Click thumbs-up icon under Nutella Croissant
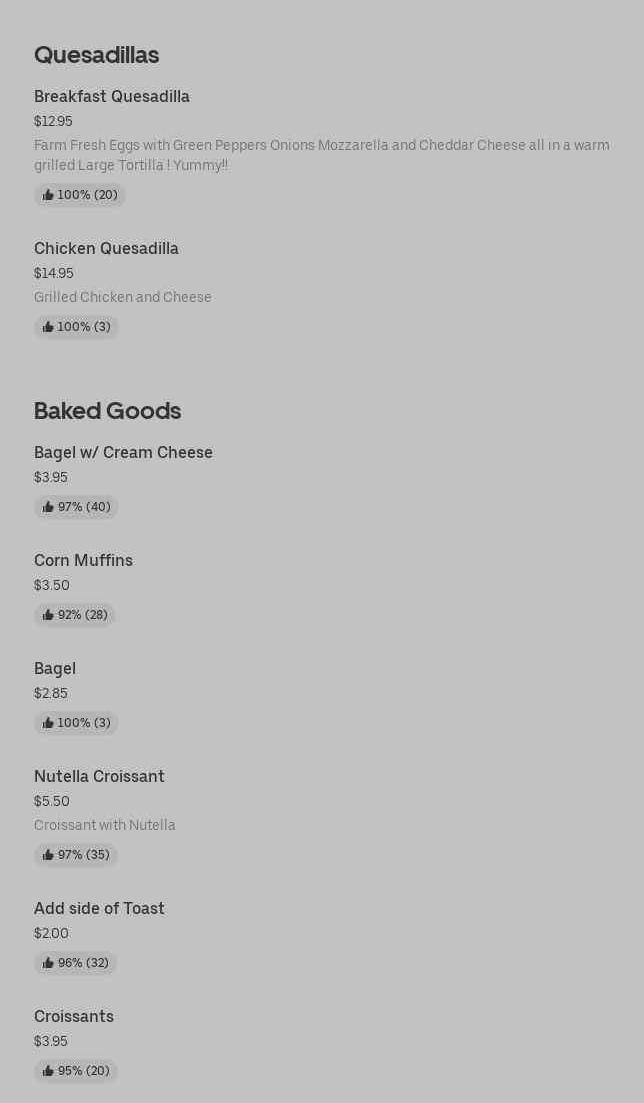Image resolution: width=644 pixels, height=1103 pixels. pyautogui.click(x=48, y=855)
